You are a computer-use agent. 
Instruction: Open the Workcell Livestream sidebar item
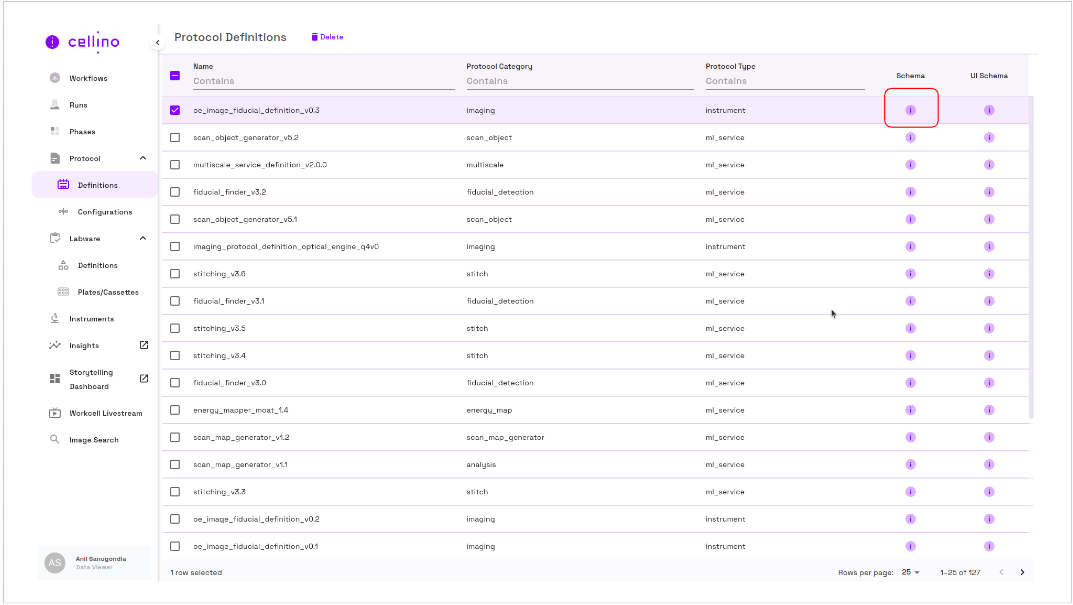coord(105,413)
